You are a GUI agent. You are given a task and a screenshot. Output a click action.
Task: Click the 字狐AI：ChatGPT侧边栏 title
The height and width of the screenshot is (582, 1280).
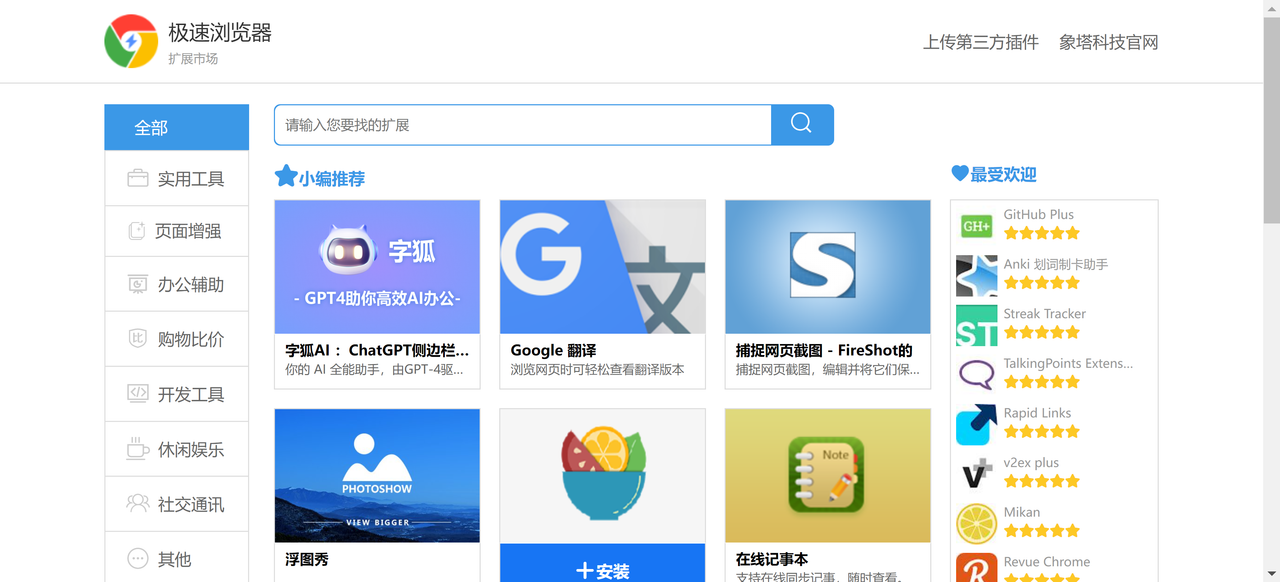click(377, 350)
